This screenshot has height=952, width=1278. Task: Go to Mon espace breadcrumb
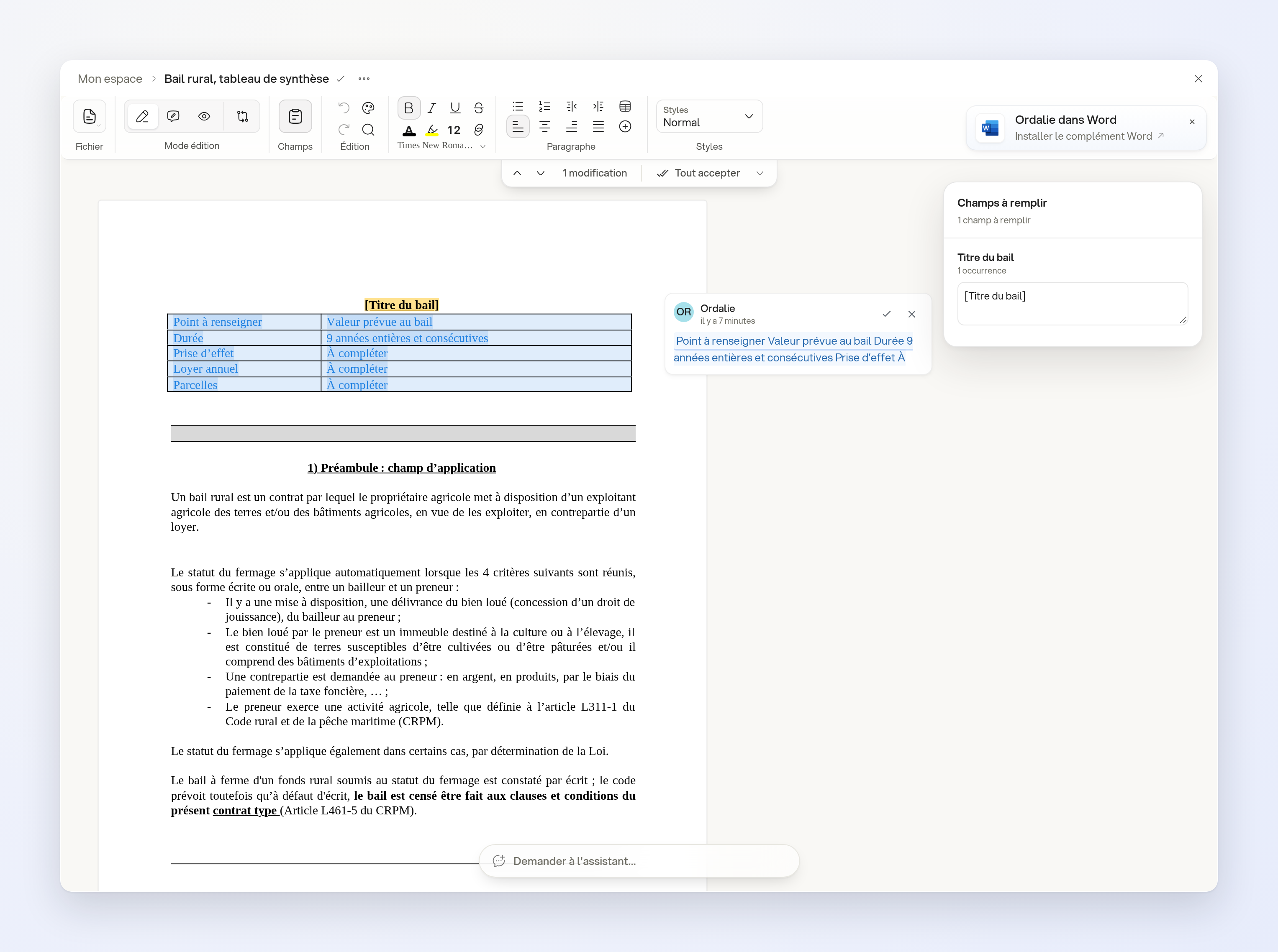(x=110, y=79)
